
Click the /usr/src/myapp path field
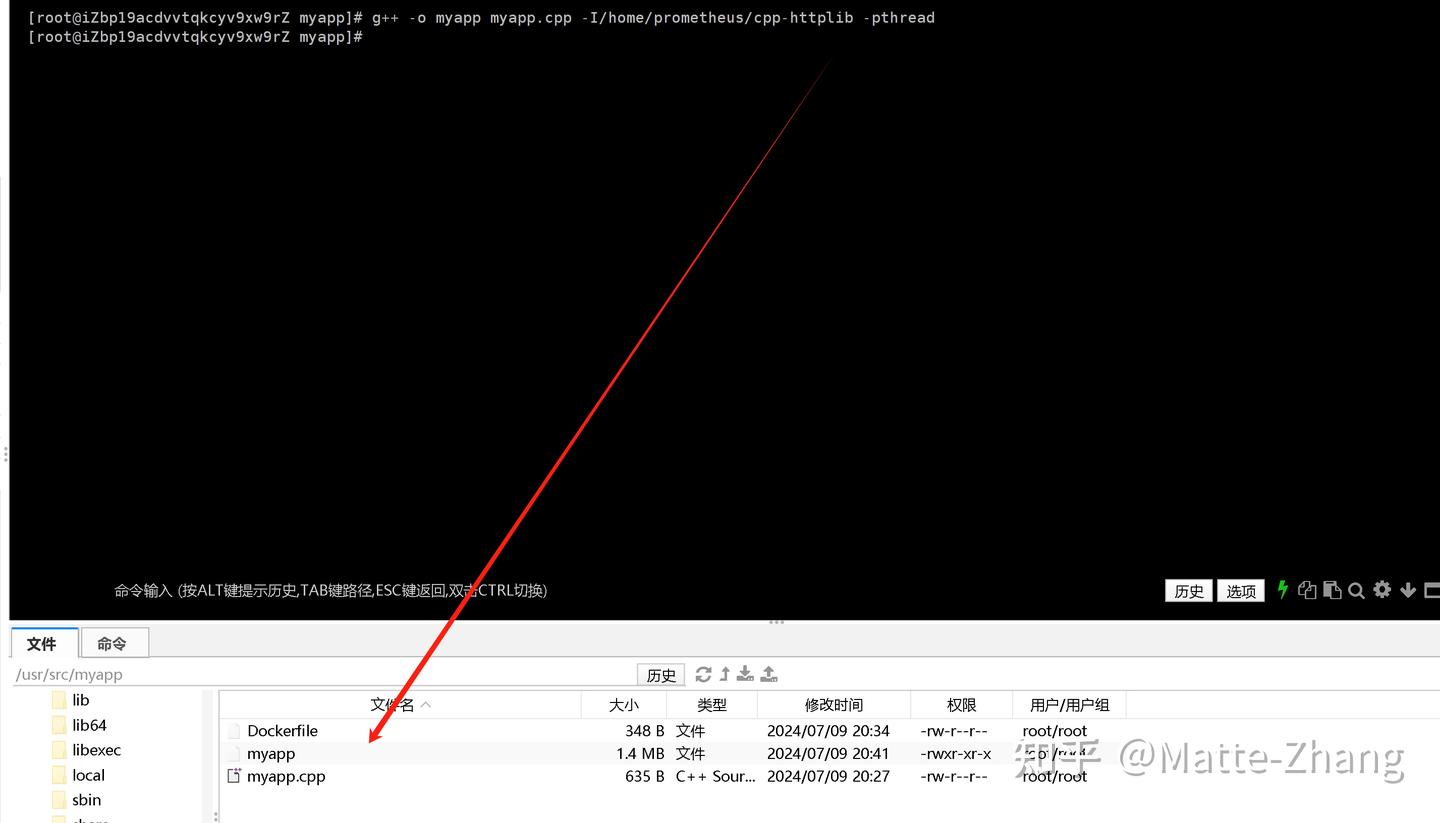69,674
